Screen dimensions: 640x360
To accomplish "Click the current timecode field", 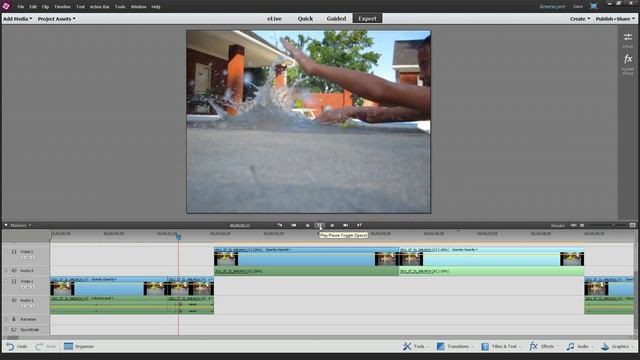I will 240,226.
